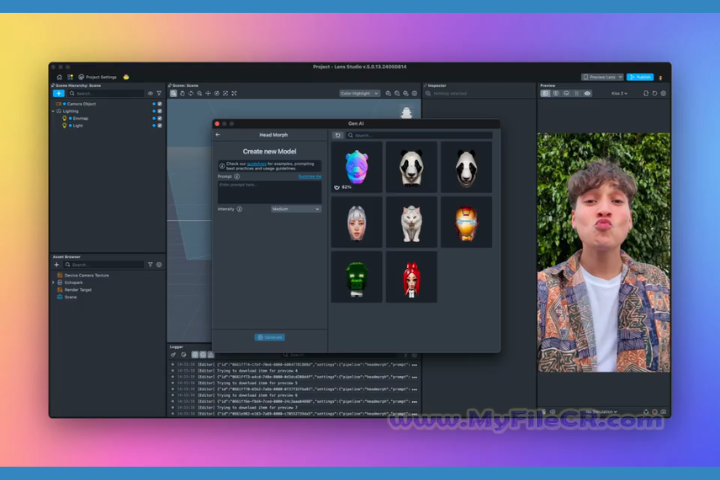Go back with the arrow in Head Morph
The image size is (720, 480).
point(218,135)
